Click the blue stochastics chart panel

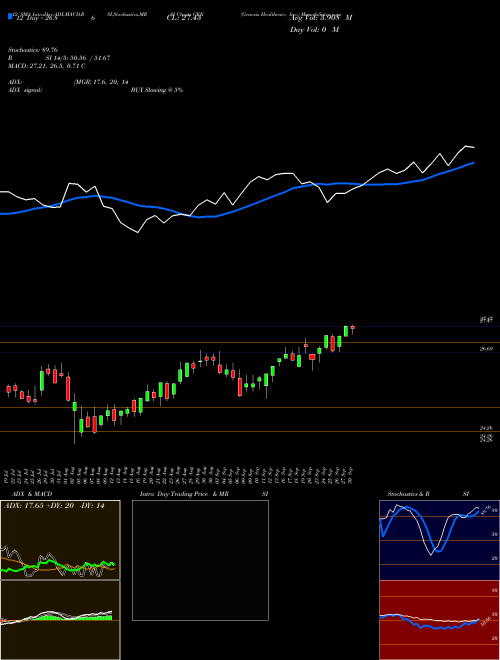point(439,540)
